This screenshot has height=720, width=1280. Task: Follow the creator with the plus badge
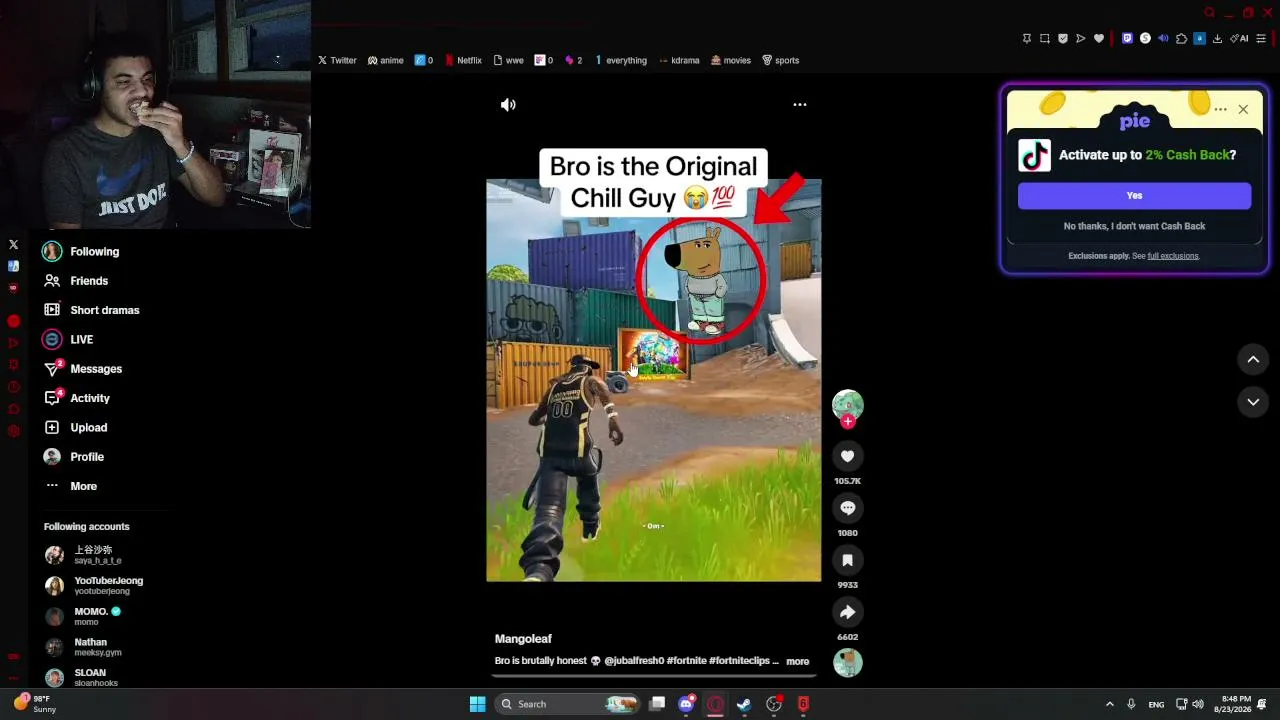pos(847,421)
